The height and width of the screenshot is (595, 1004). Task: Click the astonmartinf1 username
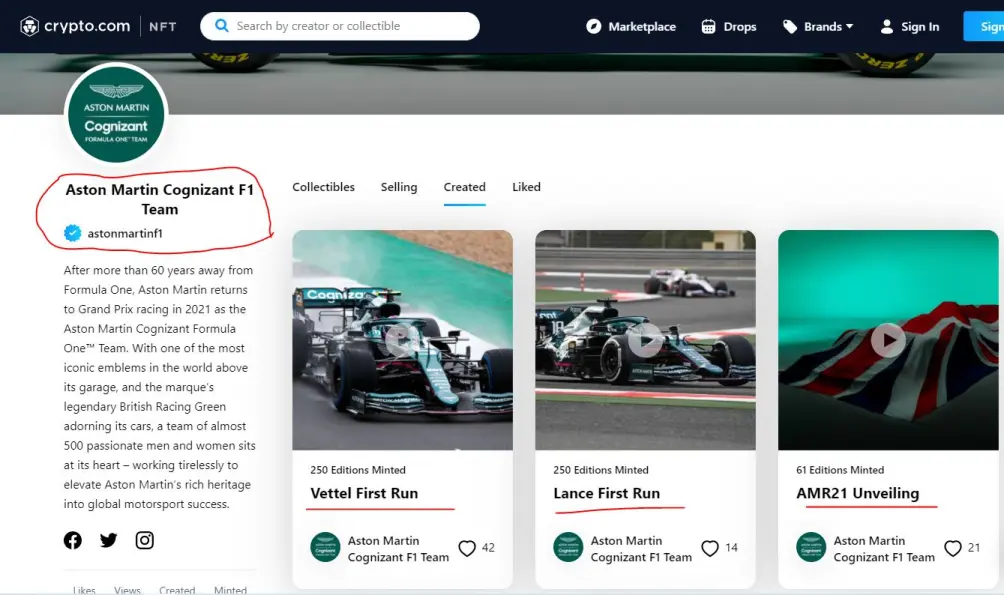point(125,233)
